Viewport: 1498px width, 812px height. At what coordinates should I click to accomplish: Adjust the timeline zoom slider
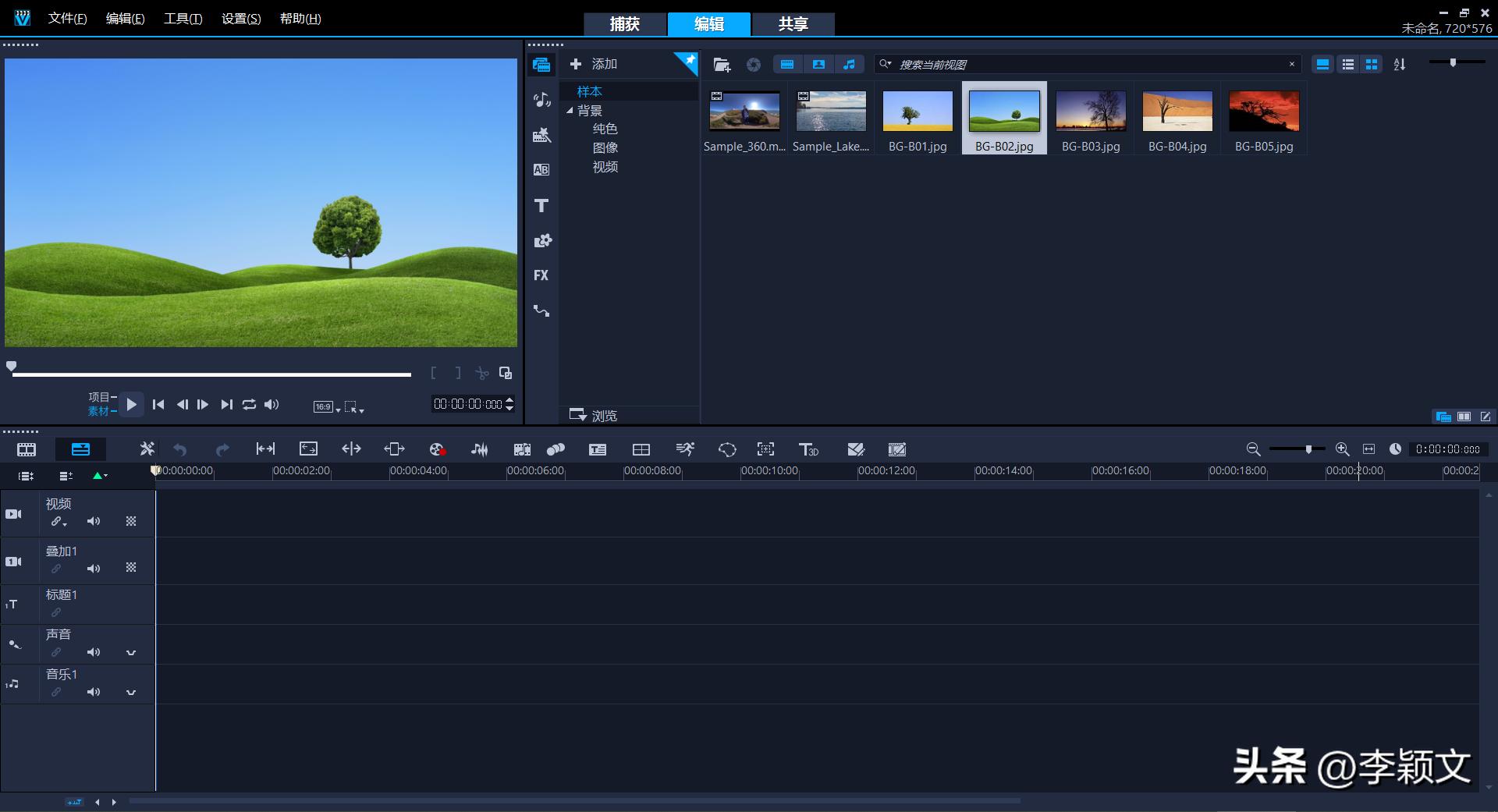tap(1308, 449)
